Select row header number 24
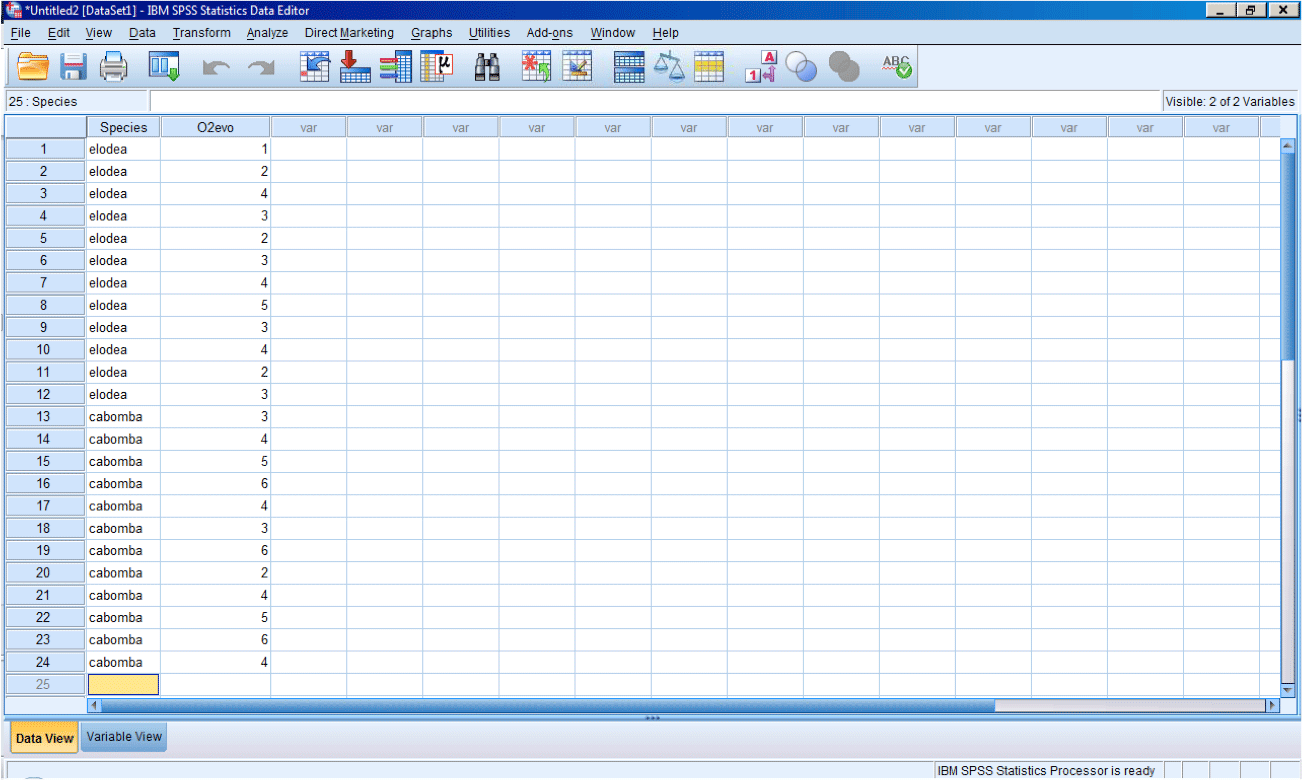Image resolution: width=1302 pixels, height=780 pixels. tap(44, 662)
